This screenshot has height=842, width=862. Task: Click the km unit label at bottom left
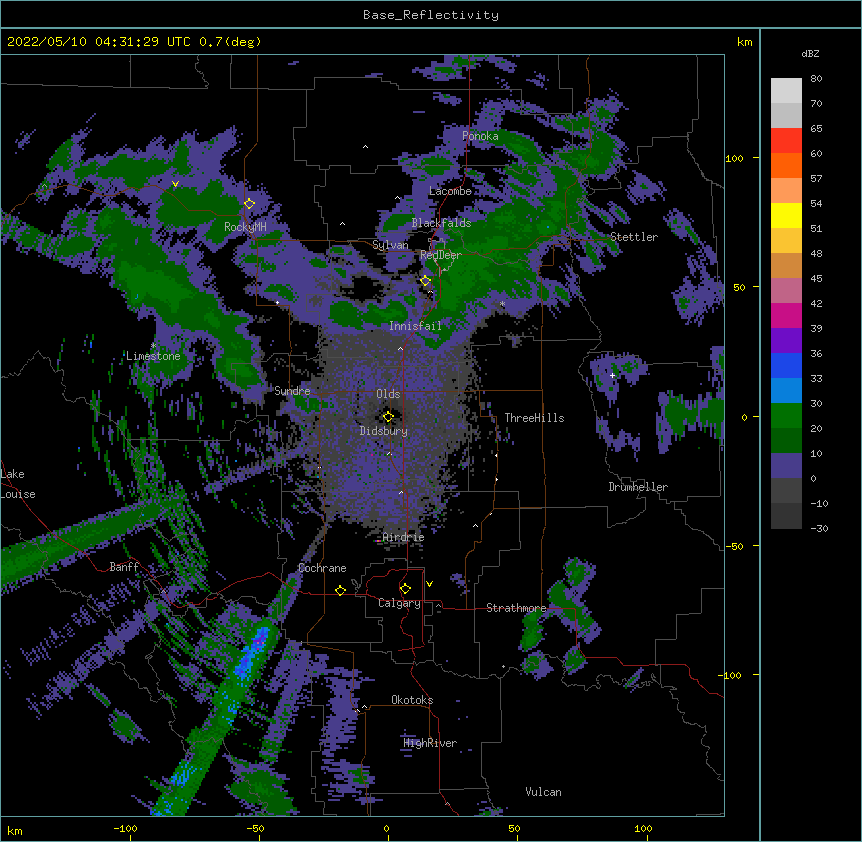tap(15, 830)
